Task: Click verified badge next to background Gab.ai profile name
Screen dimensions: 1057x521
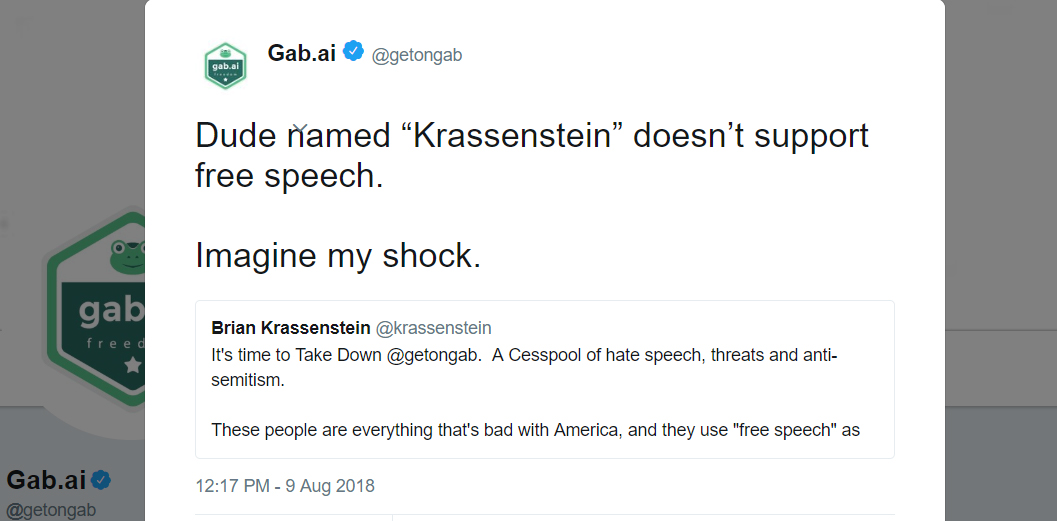Action: pos(101,481)
